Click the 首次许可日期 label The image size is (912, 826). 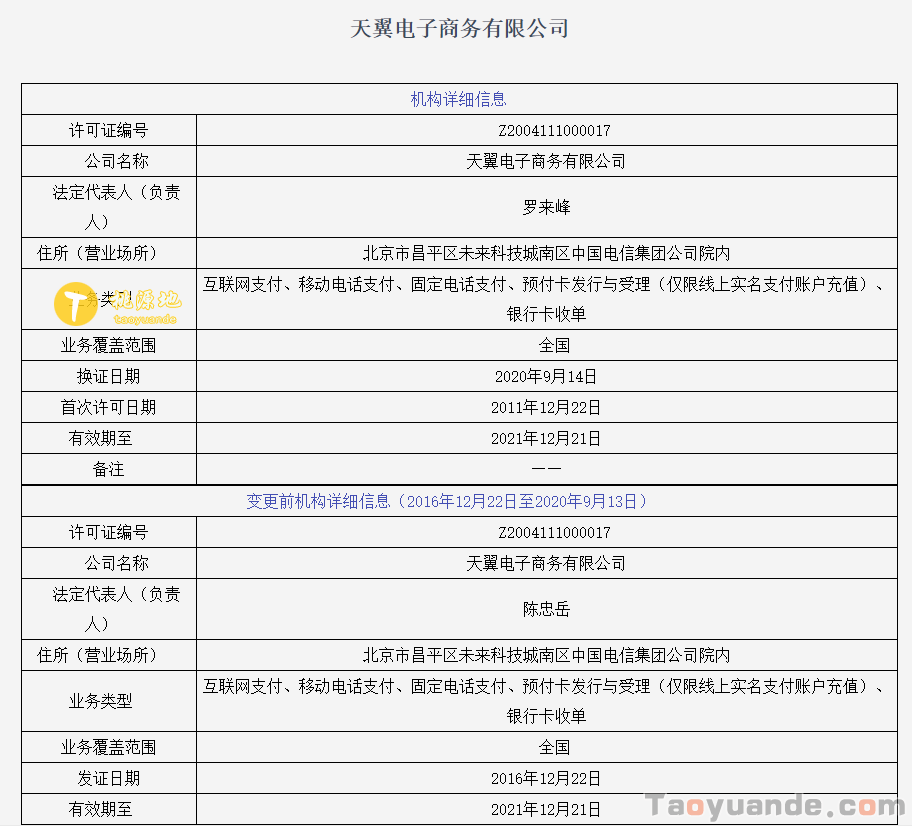coord(109,407)
